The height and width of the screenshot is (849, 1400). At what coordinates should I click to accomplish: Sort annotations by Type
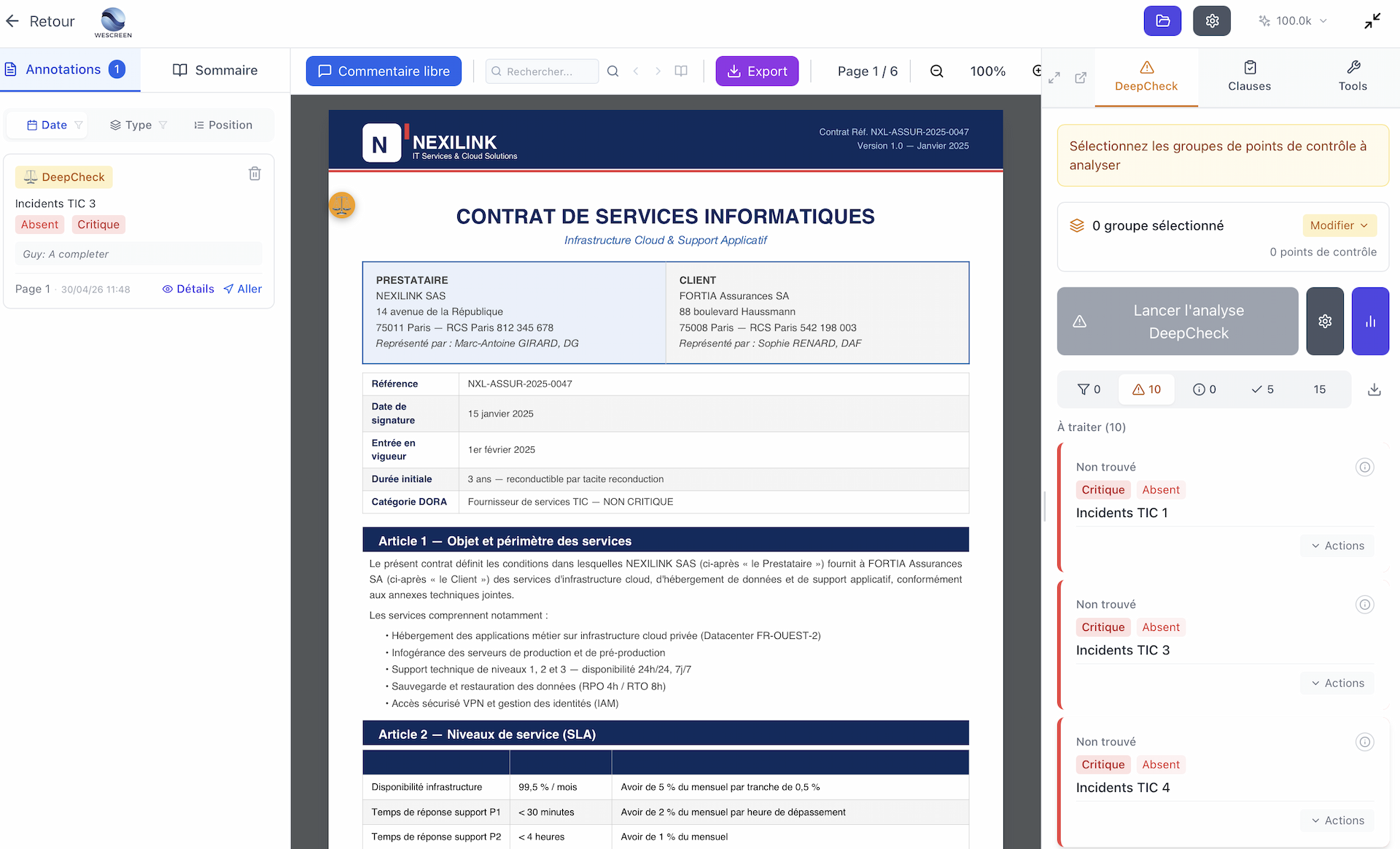[139, 125]
